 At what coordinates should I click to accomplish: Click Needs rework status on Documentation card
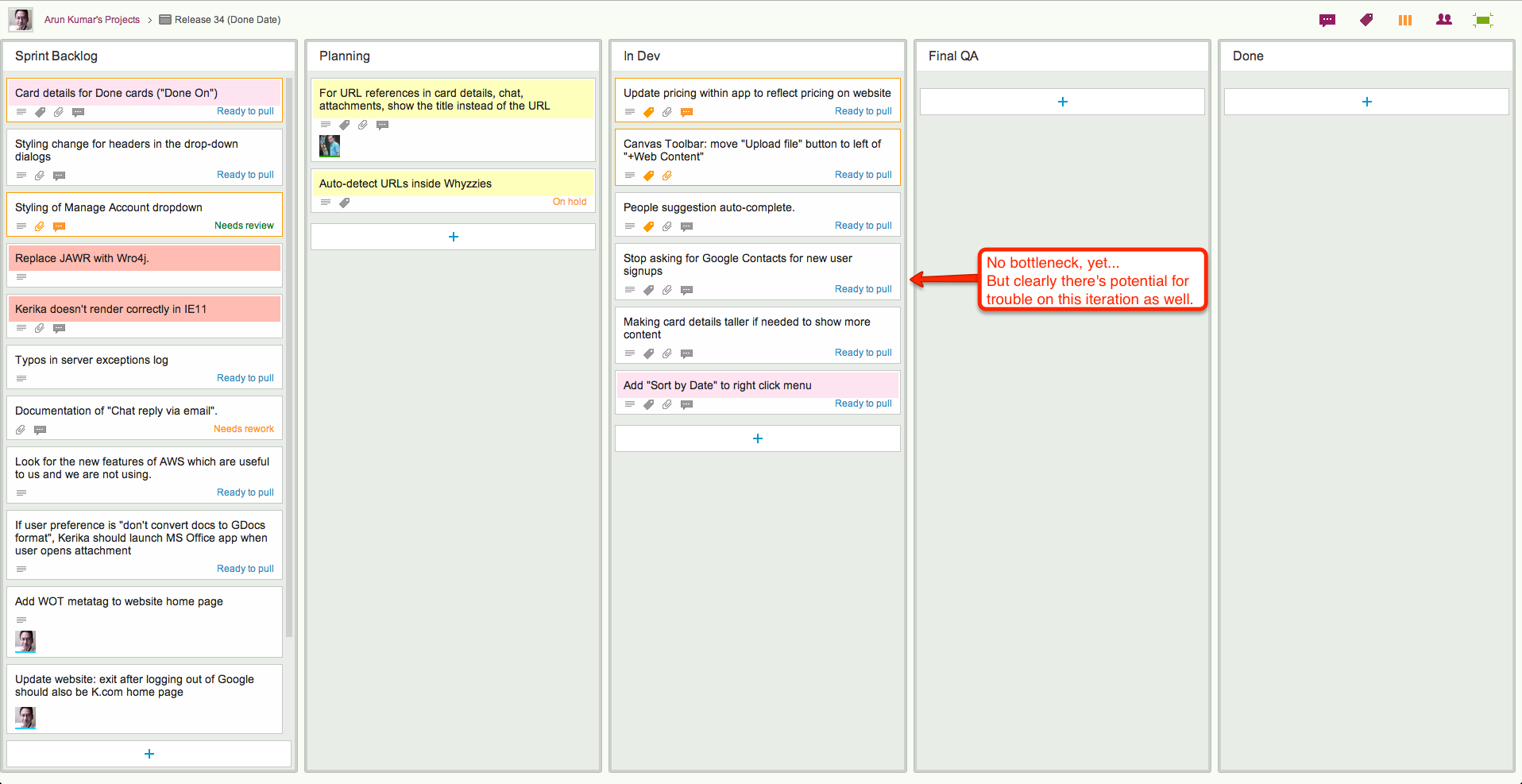point(244,429)
